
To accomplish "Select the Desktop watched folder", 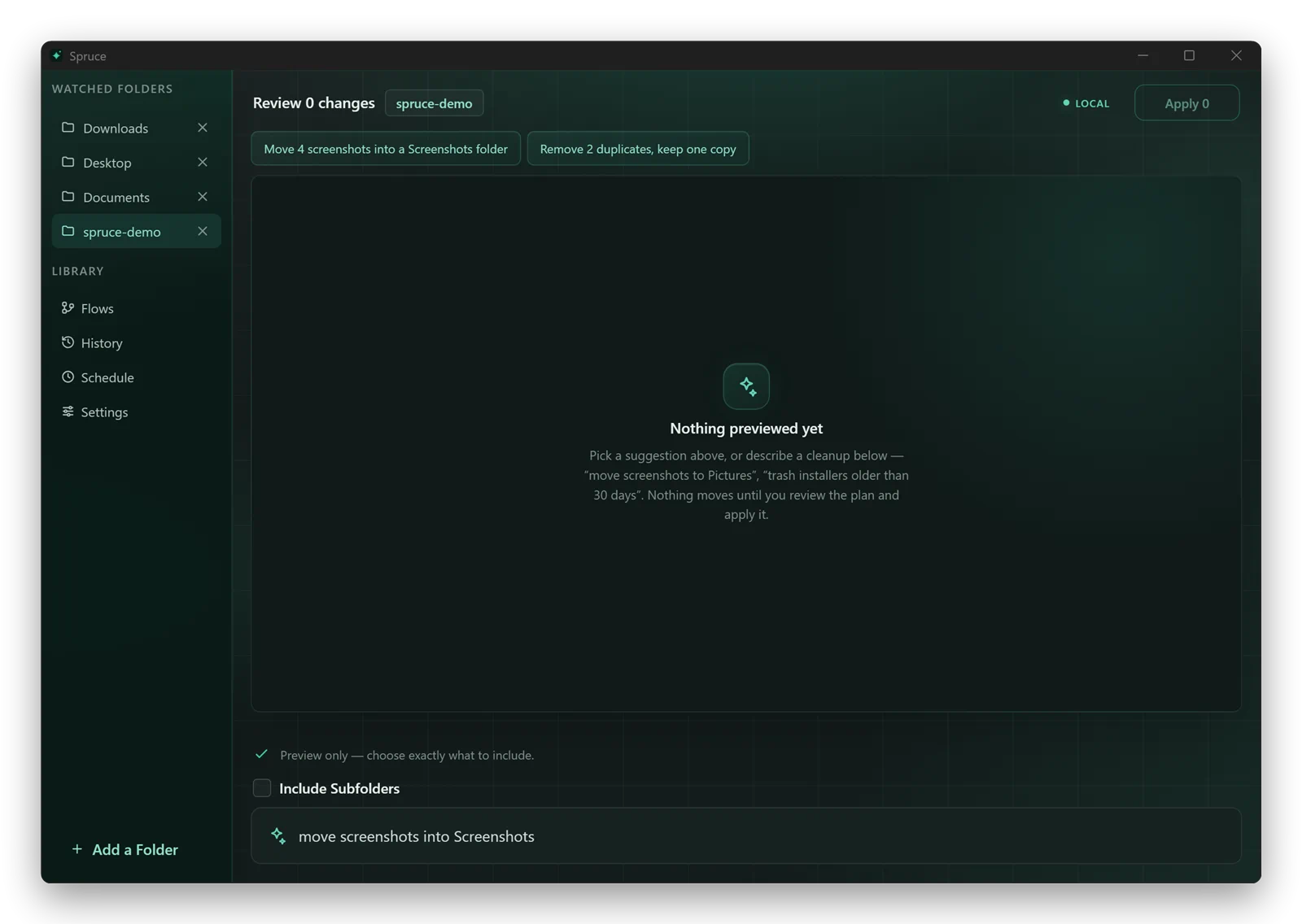I will coord(136,162).
